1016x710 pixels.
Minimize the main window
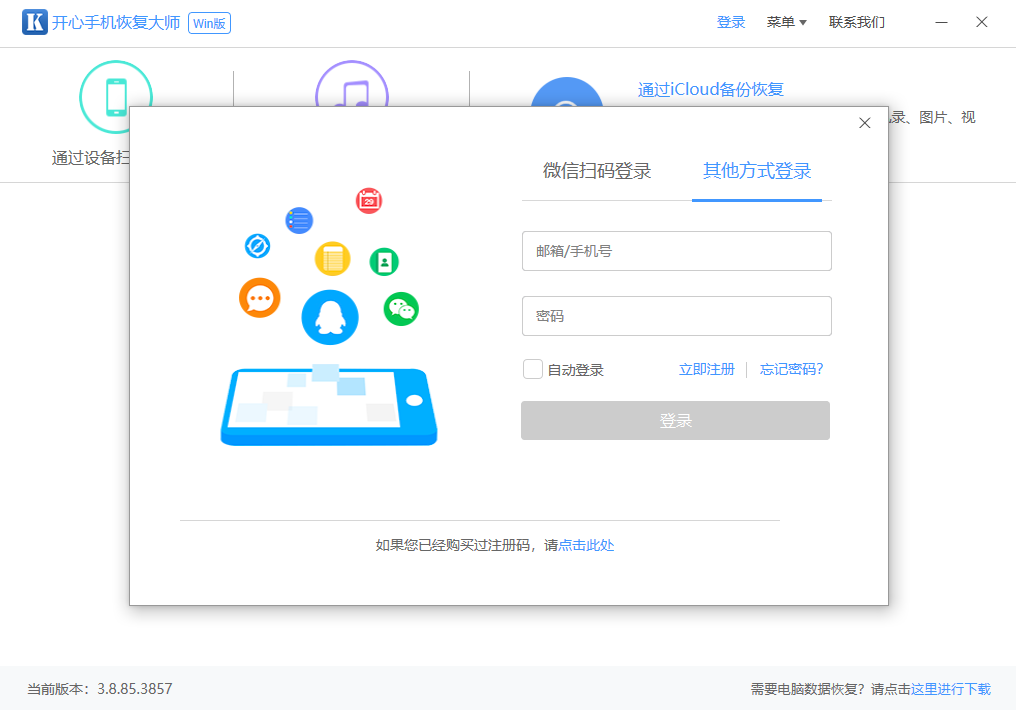coord(941,22)
